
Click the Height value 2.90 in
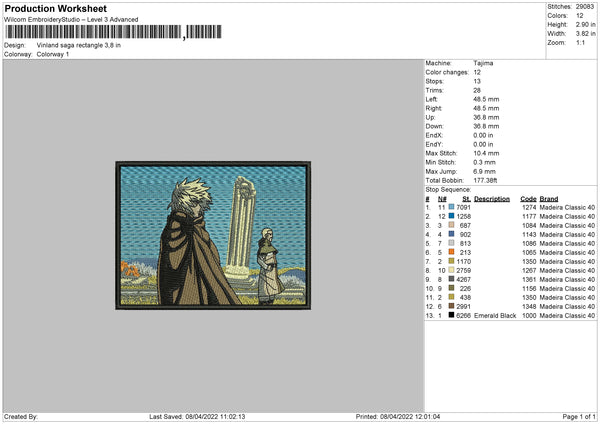[585, 24]
